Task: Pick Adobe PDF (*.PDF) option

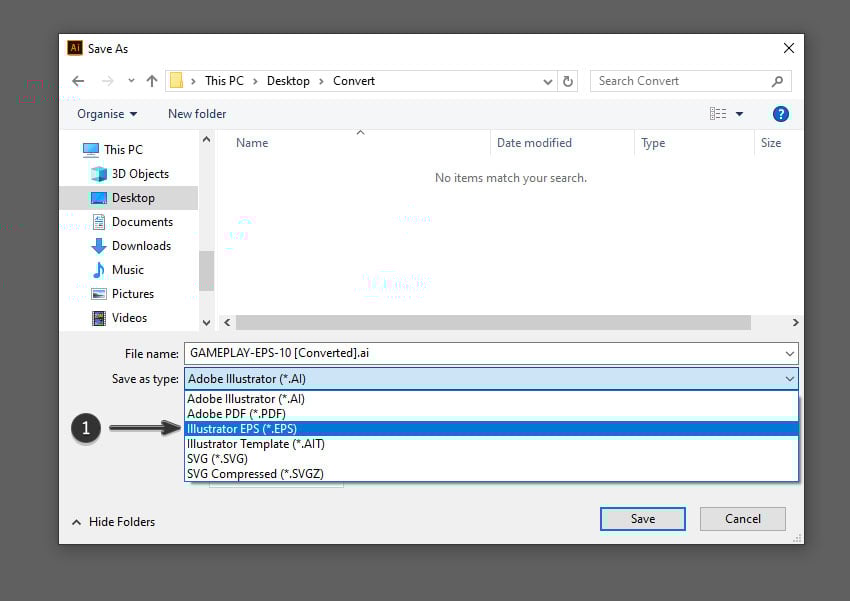Action: pyautogui.click(x=238, y=414)
